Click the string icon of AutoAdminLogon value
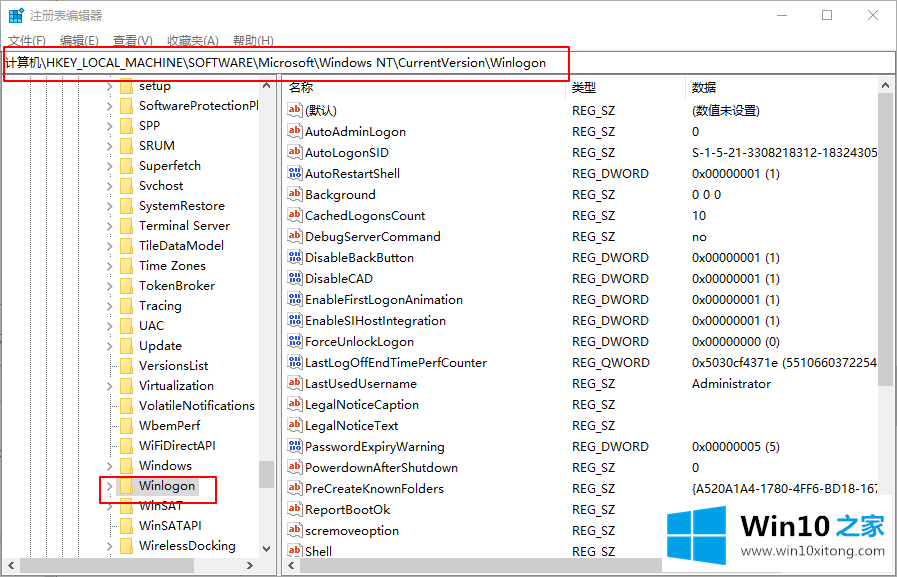 (295, 131)
